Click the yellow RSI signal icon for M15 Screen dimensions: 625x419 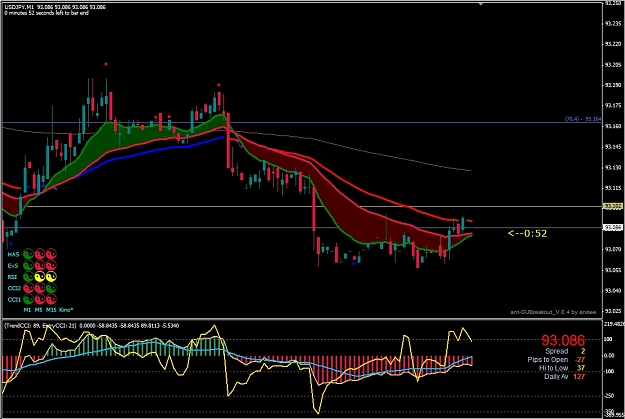point(51,277)
